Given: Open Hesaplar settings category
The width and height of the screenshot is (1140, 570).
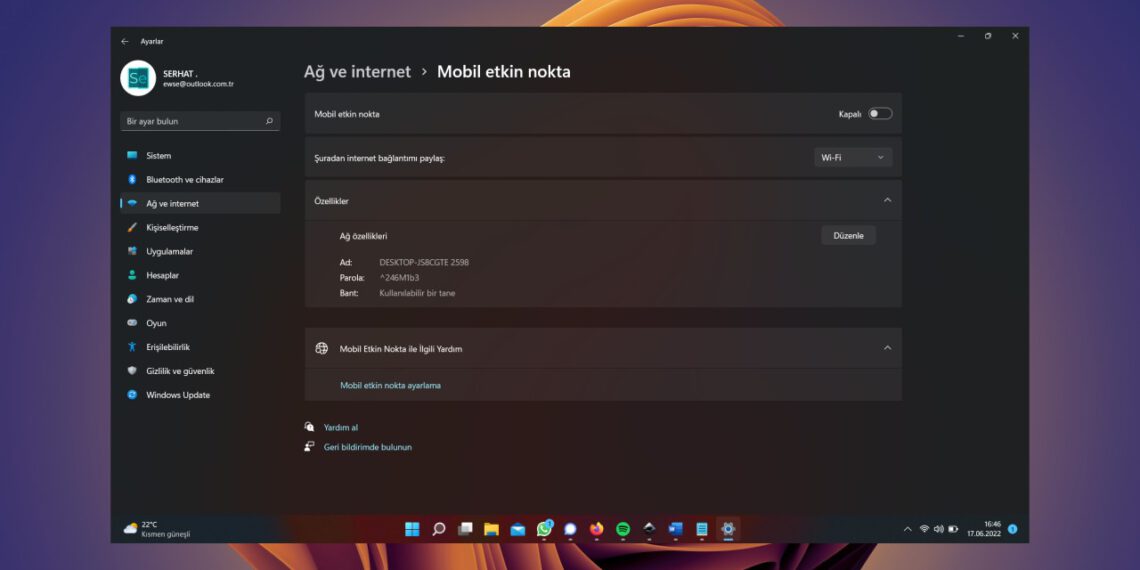Looking at the screenshot, I should 200,276.
